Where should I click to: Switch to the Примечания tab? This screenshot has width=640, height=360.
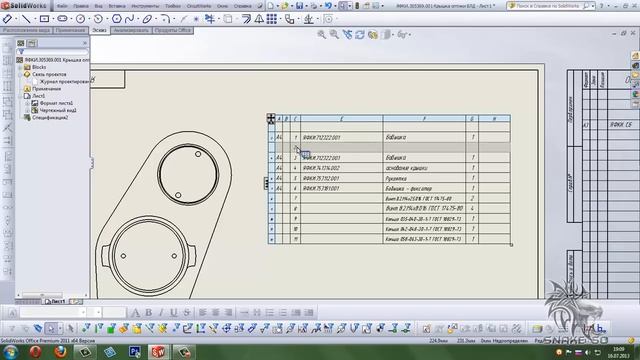[x=70, y=30]
